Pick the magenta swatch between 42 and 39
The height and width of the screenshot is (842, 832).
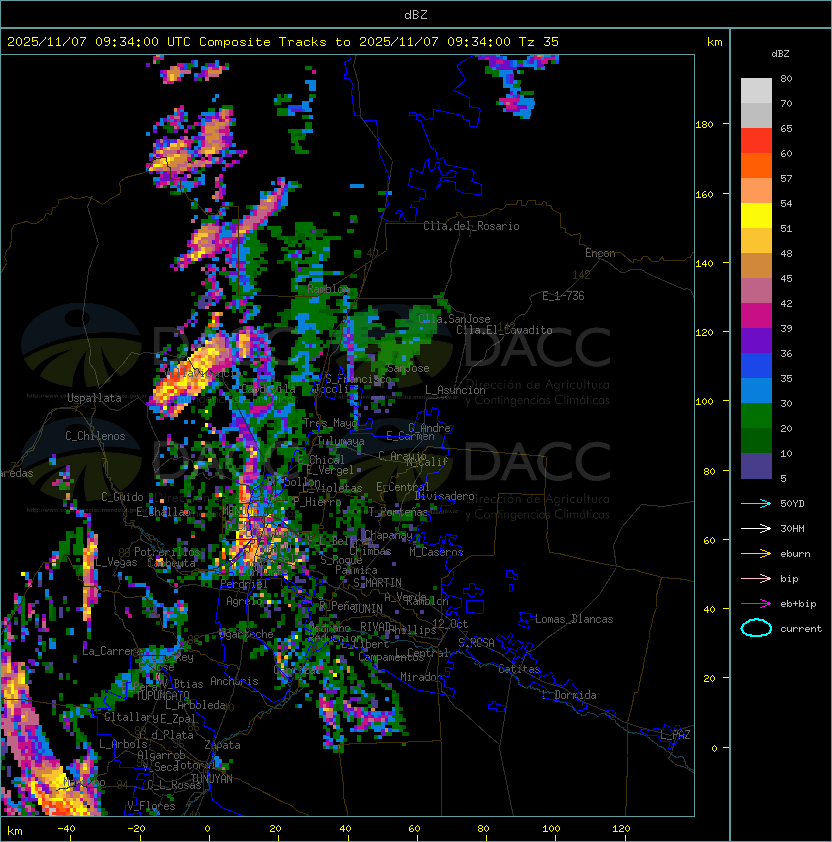756,315
